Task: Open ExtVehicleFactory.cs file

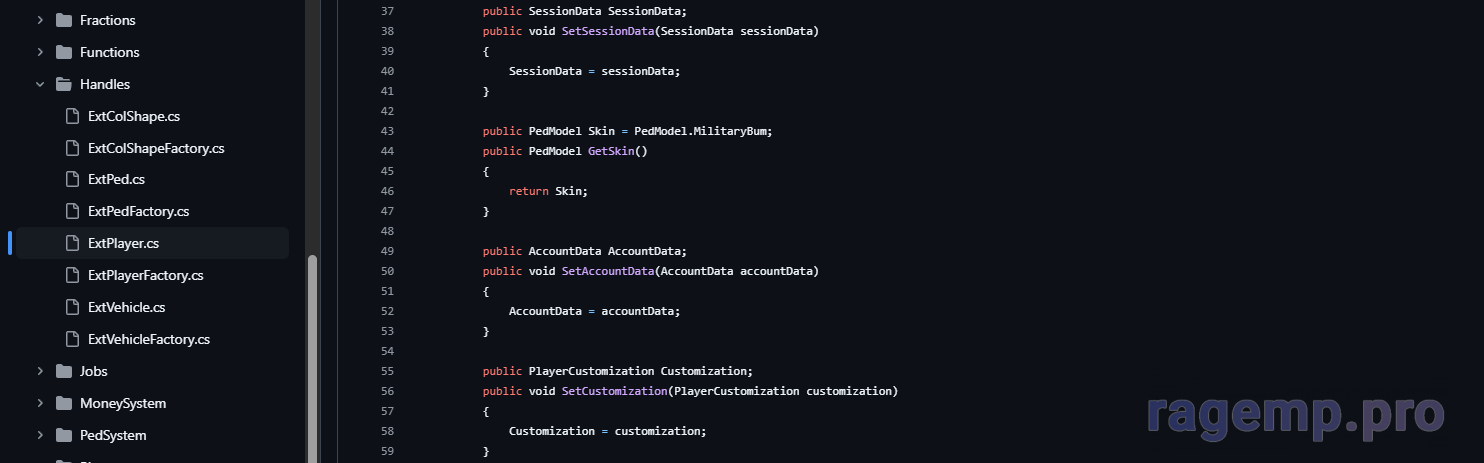Action: point(148,339)
